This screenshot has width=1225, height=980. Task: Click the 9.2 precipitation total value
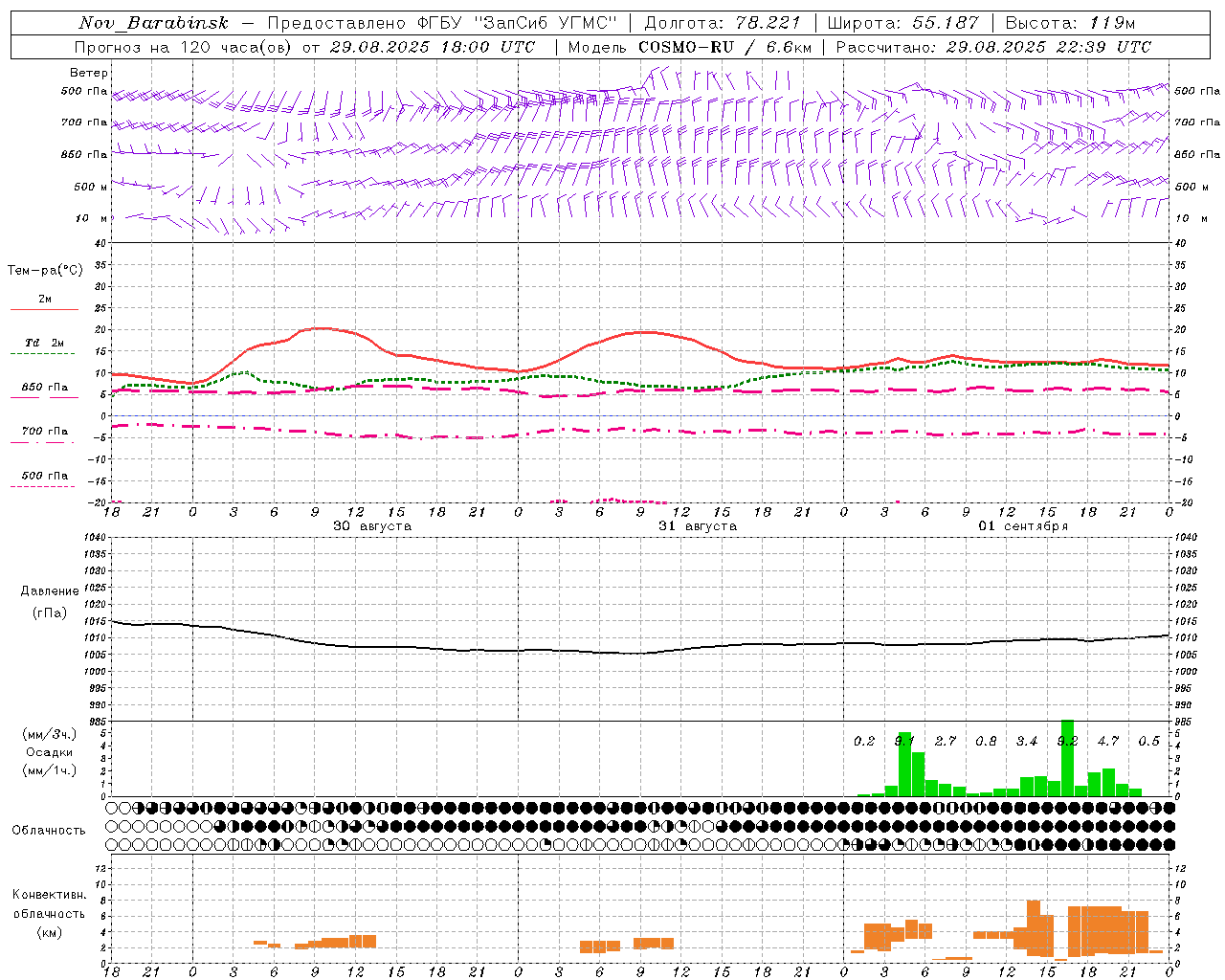[1067, 741]
